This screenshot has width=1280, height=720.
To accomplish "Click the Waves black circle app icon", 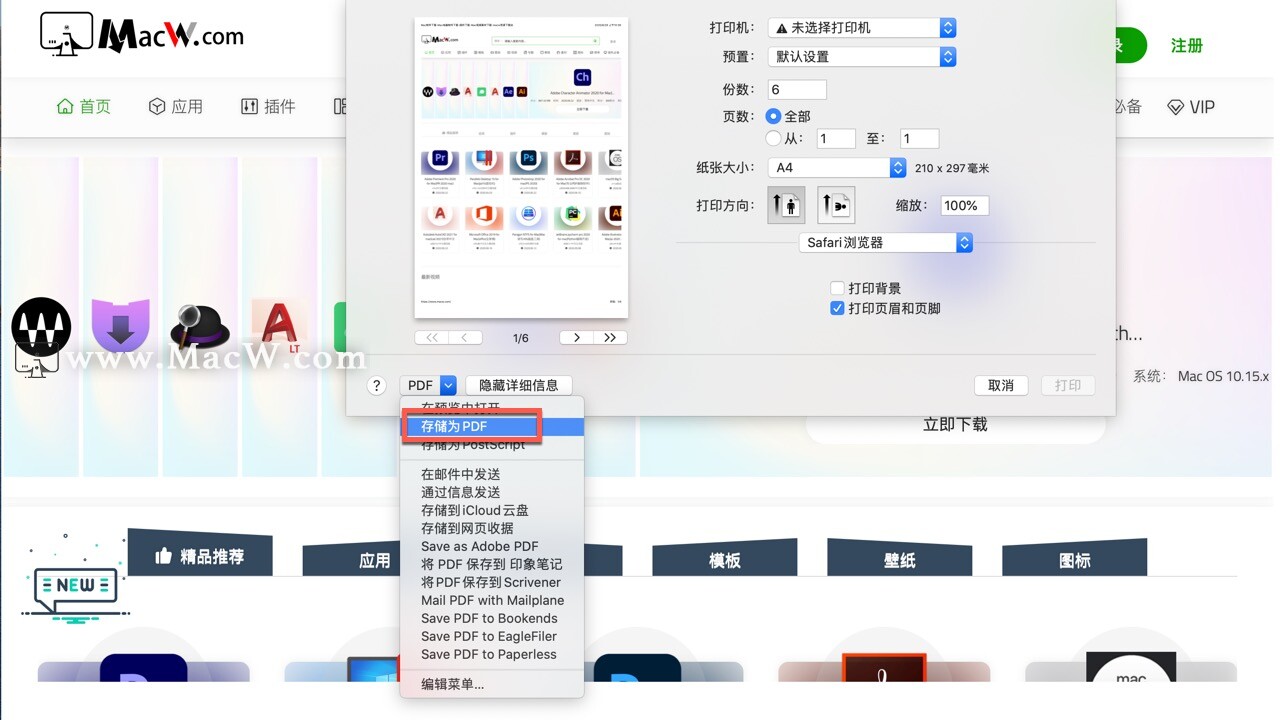I will click(41, 327).
